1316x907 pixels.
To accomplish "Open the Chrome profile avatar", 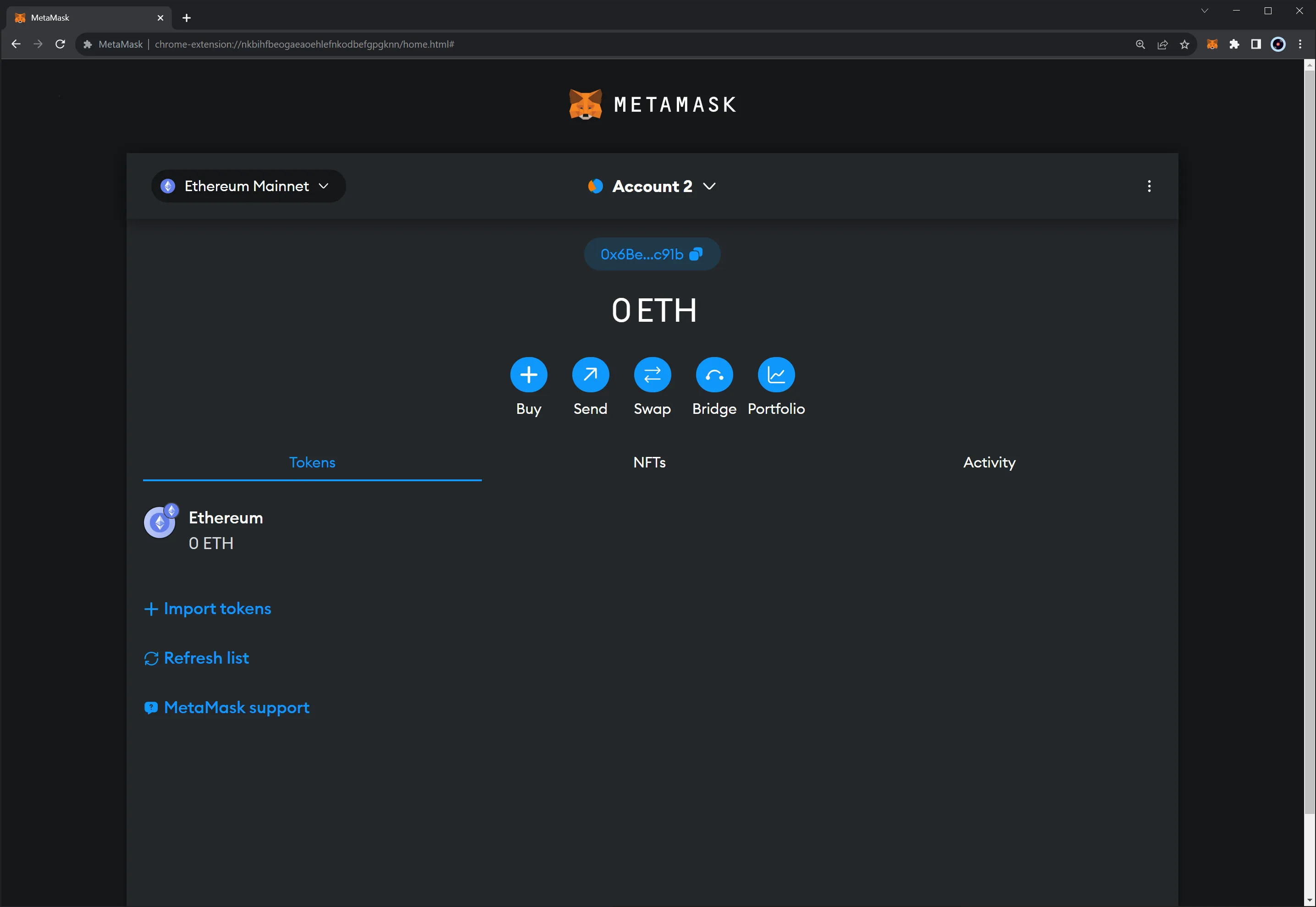I will pyautogui.click(x=1278, y=44).
